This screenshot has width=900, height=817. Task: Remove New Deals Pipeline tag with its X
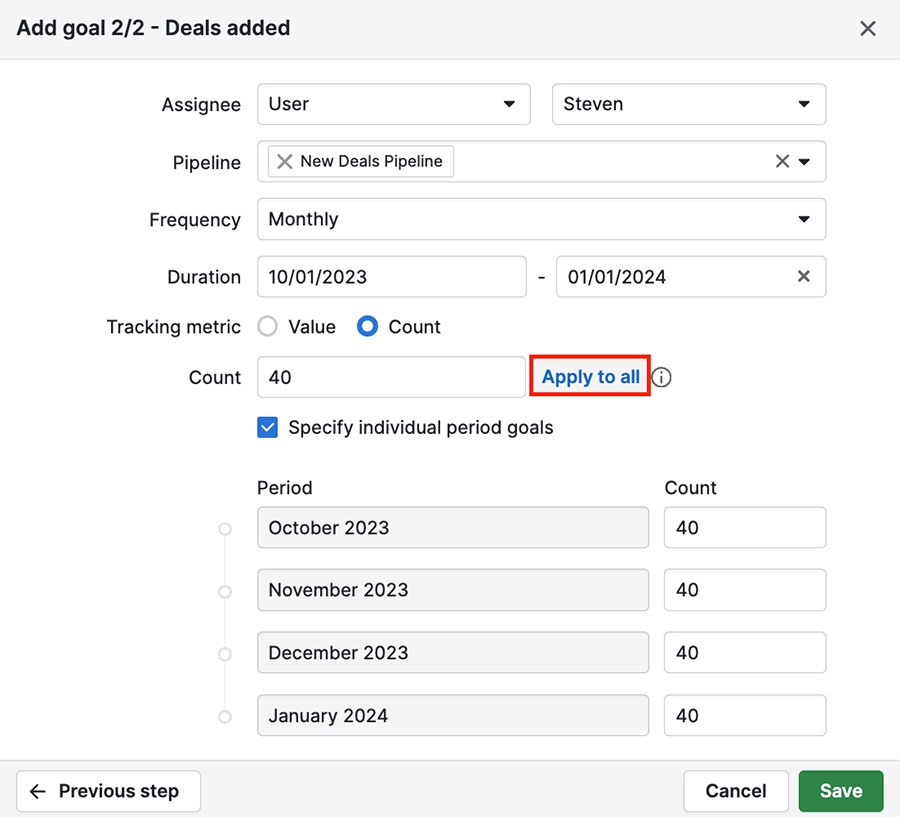tap(285, 161)
